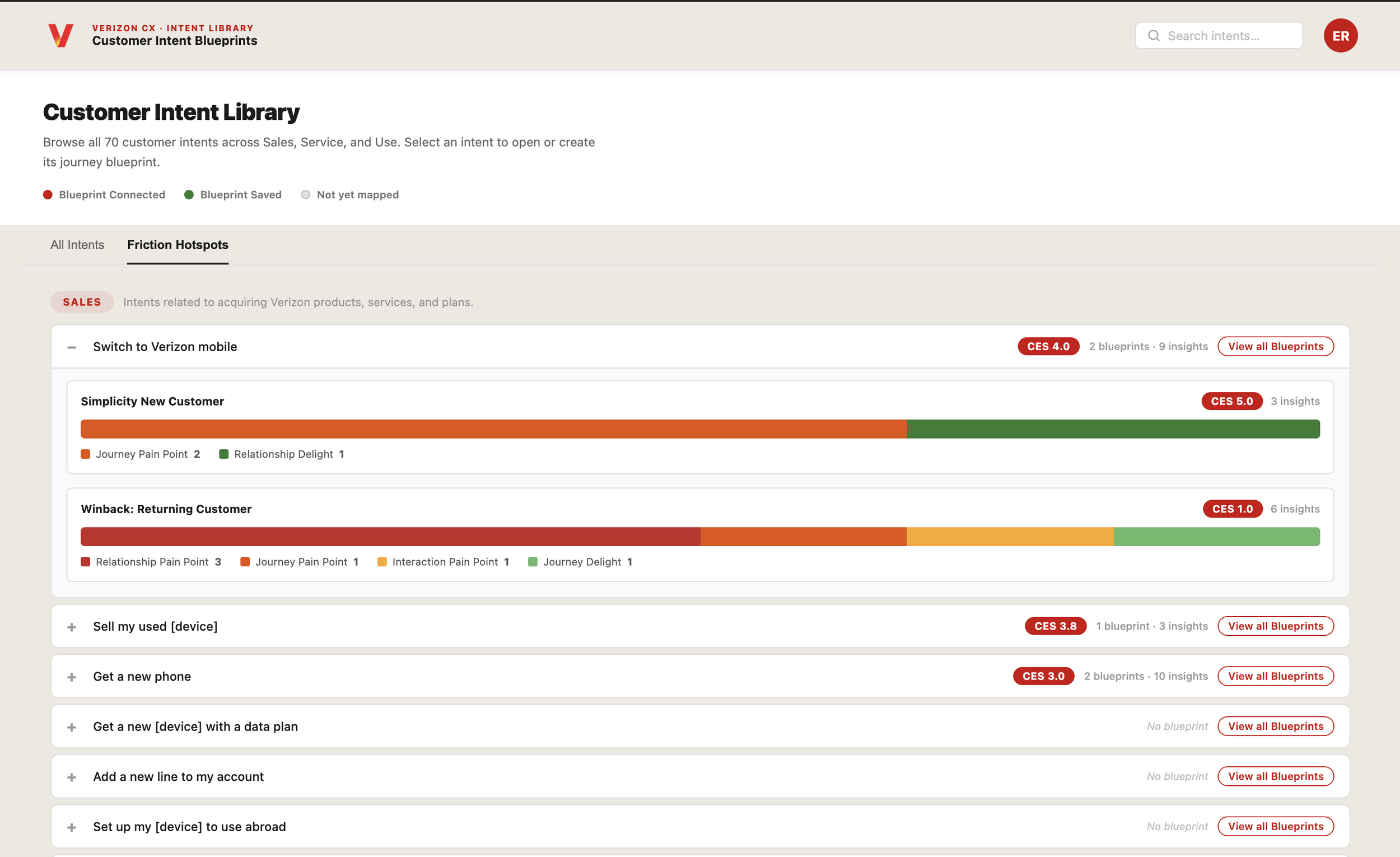The image size is (1400, 857).
Task: Click the search magnifier icon
Action: tap(1154, 36)
